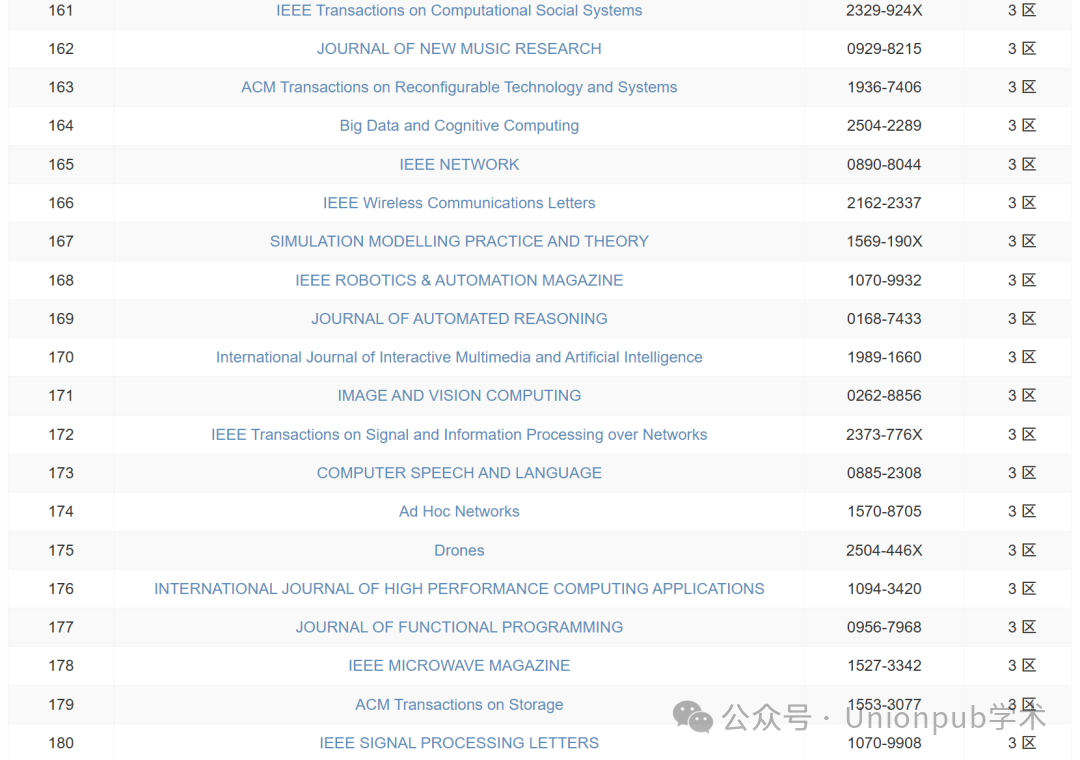Click row number 173
The width and height of the screenshot is (1080, 760).
pos(61,473)
